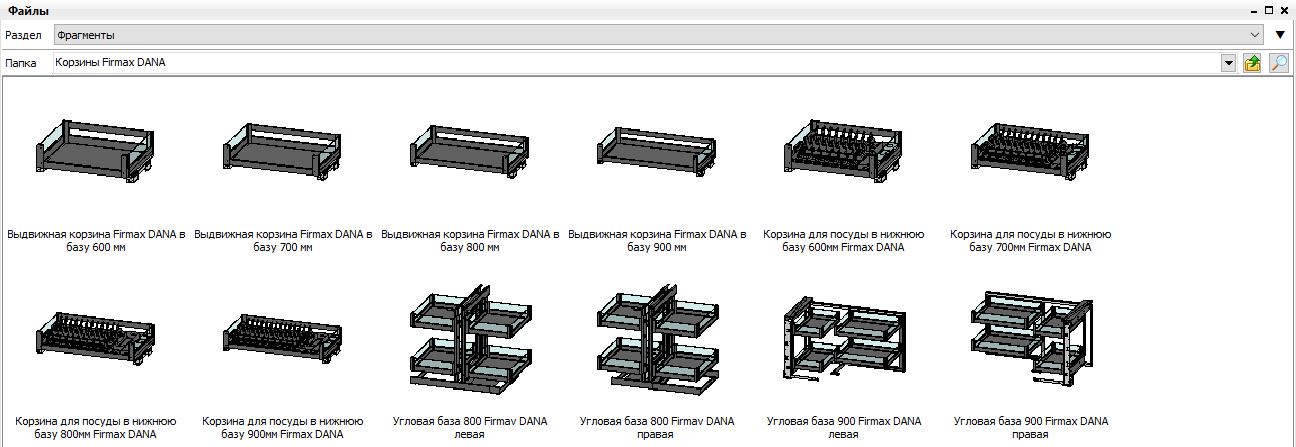This screenshot has width=1296, height=447.
Task: Select thumbnail of pull-out basket 900 мм
Action: 657,153
